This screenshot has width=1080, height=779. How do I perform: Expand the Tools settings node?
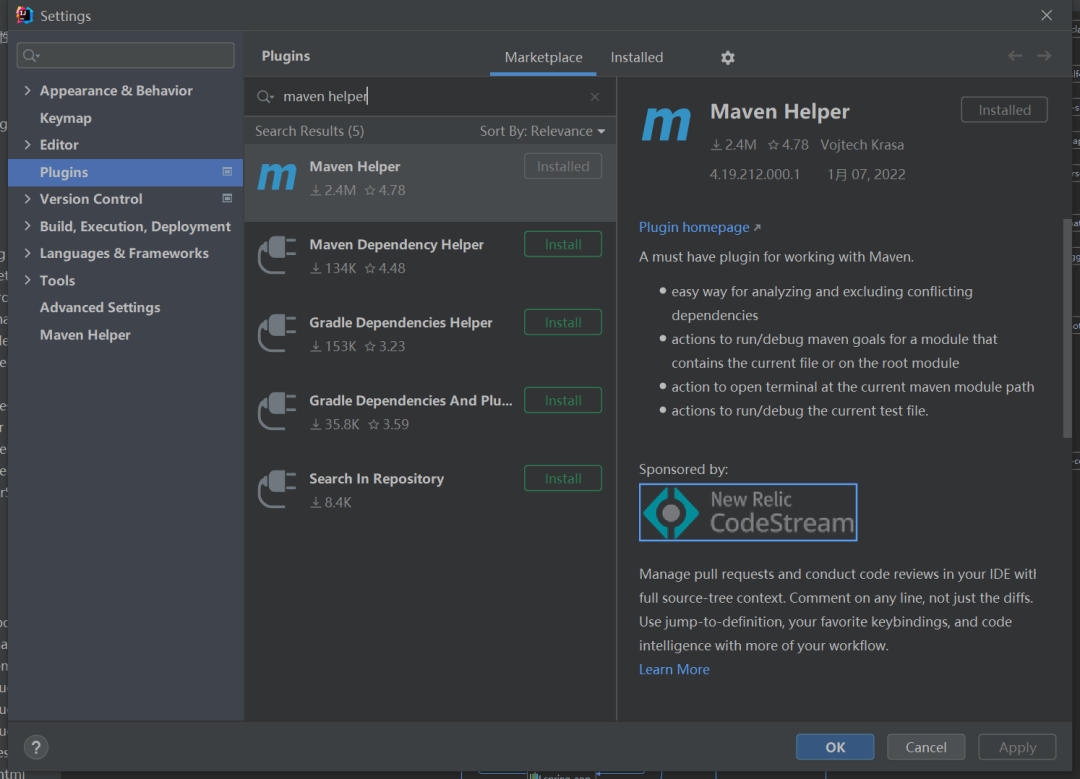coord(28,280)
